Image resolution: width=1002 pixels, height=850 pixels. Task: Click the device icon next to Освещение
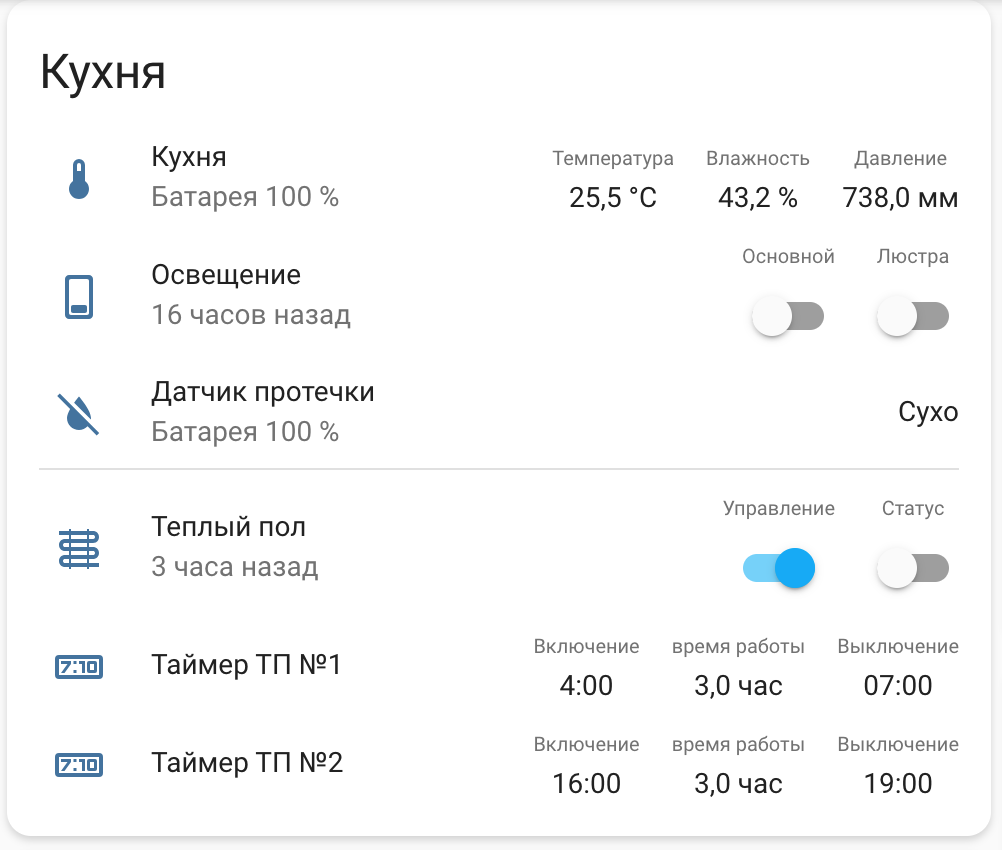tap(77, 297)
